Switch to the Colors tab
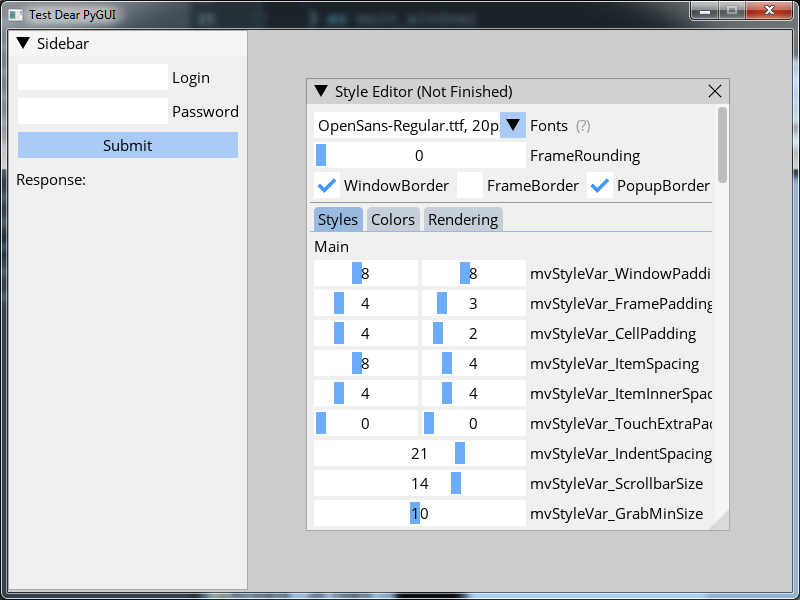This screenshot has height=600, width=800. point(393,219)
